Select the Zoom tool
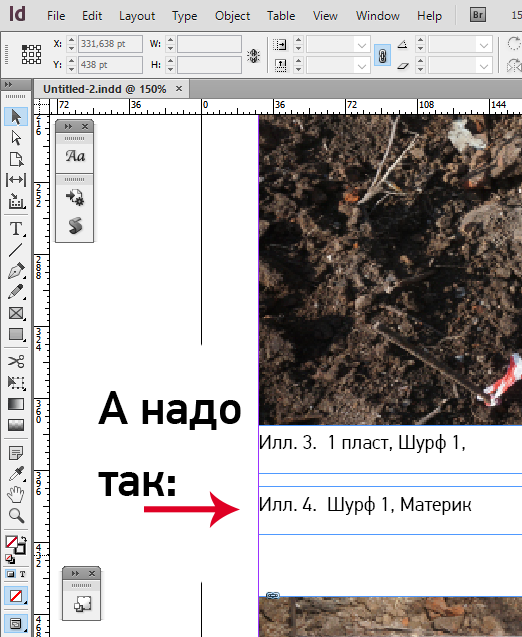This screenshot has width=522, height=637. pos(16,516)
